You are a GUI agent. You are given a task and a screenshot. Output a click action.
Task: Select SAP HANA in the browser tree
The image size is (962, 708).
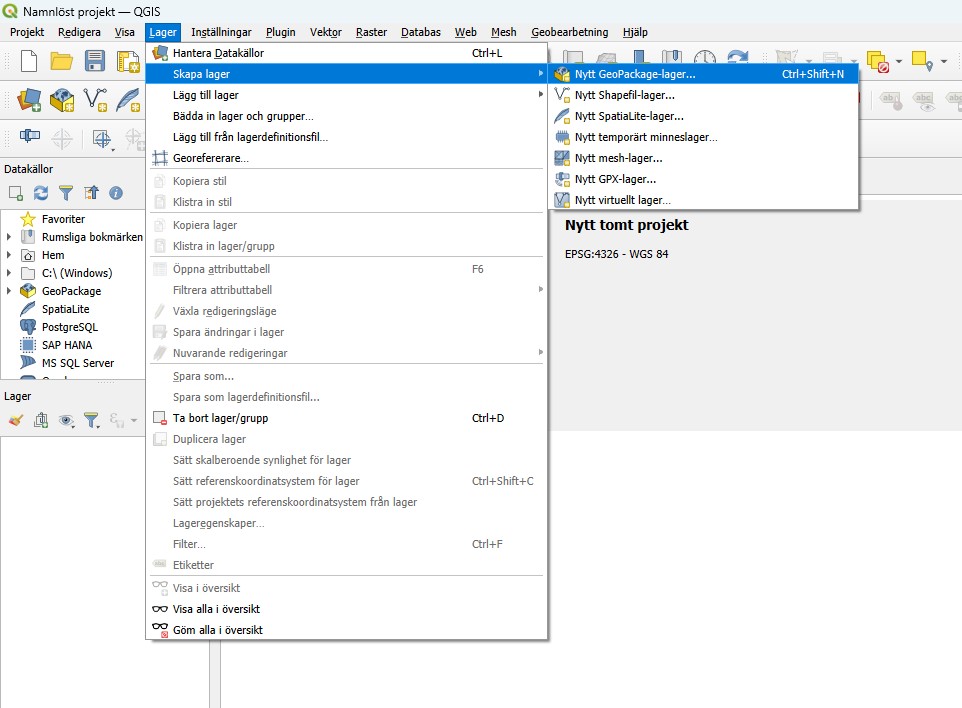[x=67, y=345]
